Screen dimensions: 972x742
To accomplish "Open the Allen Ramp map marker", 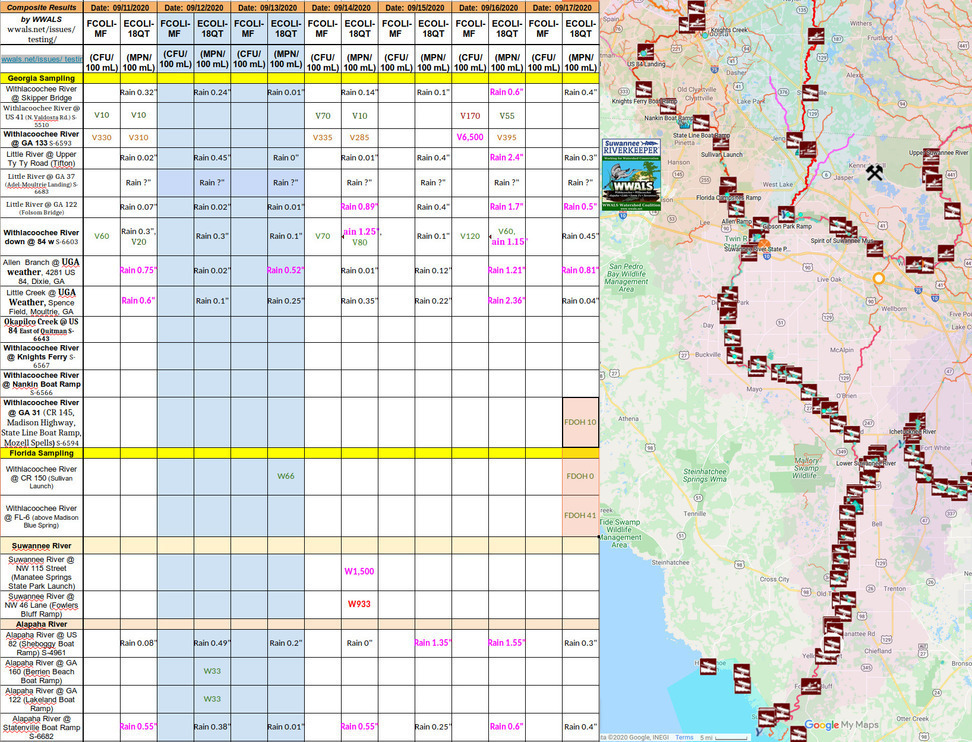I will (x=736, y=208).
